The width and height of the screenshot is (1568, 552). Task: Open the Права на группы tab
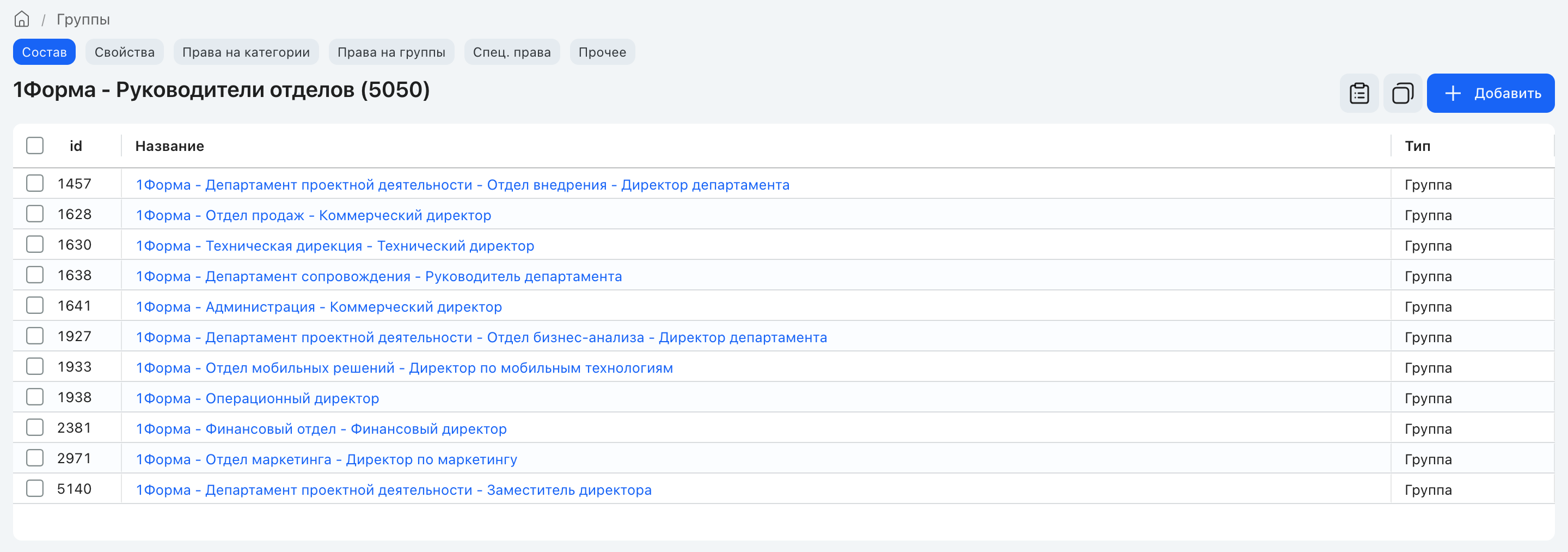pos(391,52)
